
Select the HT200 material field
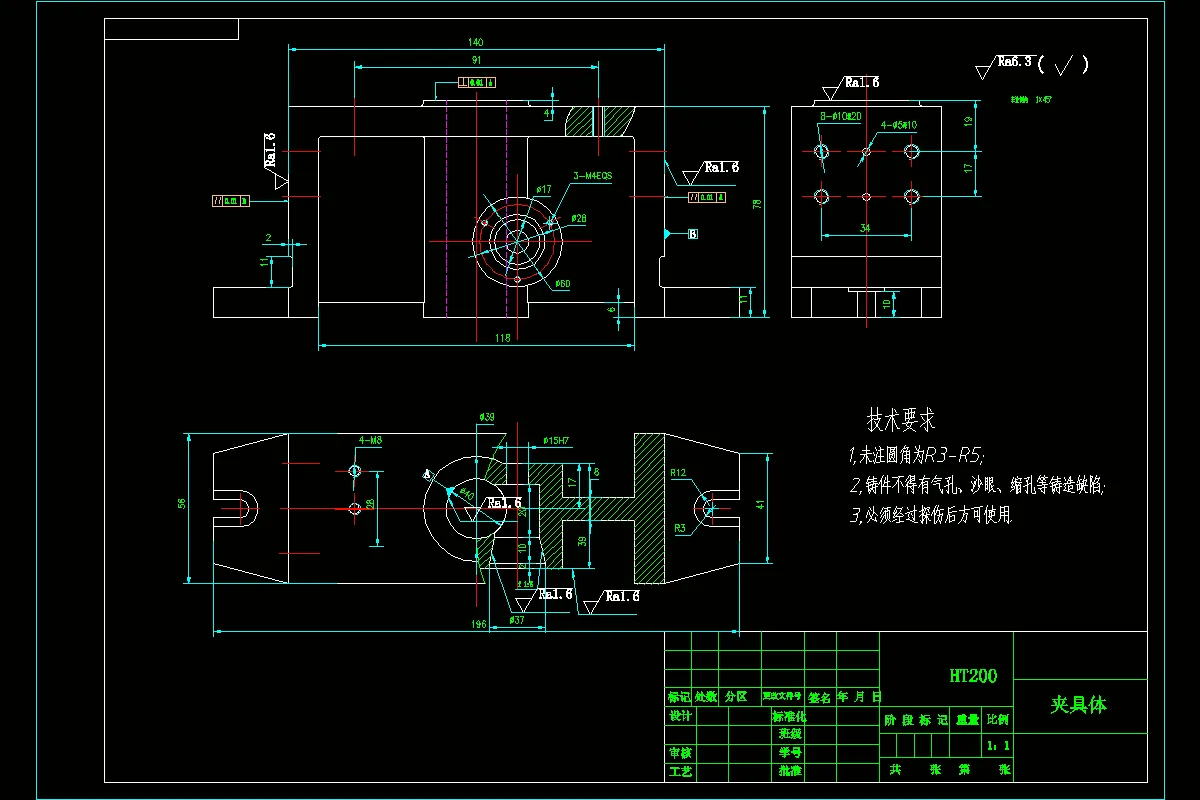pyautogui.click(x=973, y=675)
